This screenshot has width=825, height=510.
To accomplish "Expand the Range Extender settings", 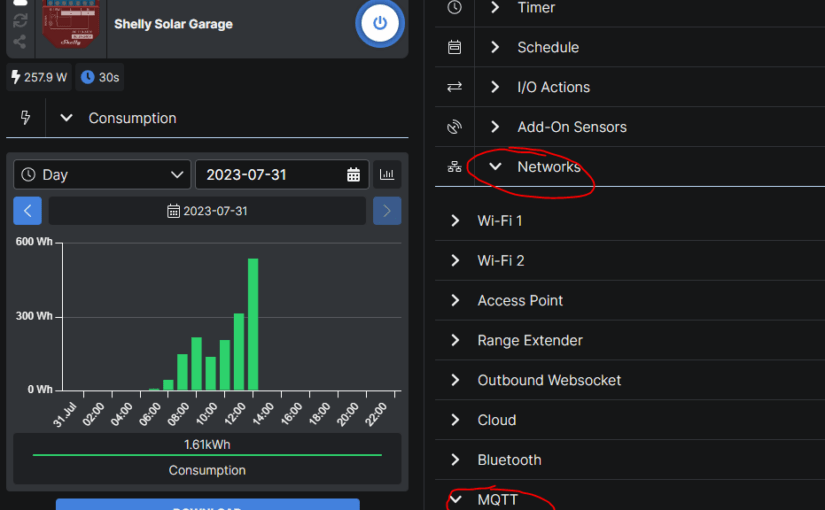I will 456,341.
